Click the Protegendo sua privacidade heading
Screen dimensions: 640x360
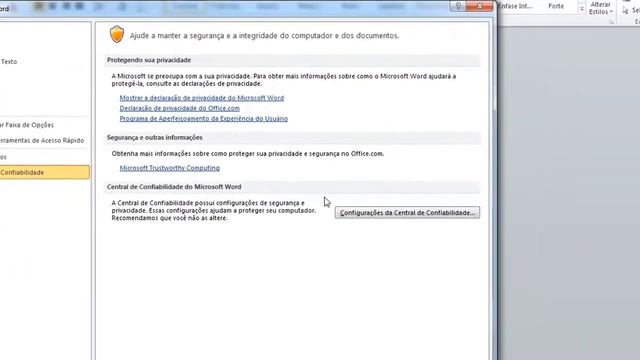pos(149,60)
